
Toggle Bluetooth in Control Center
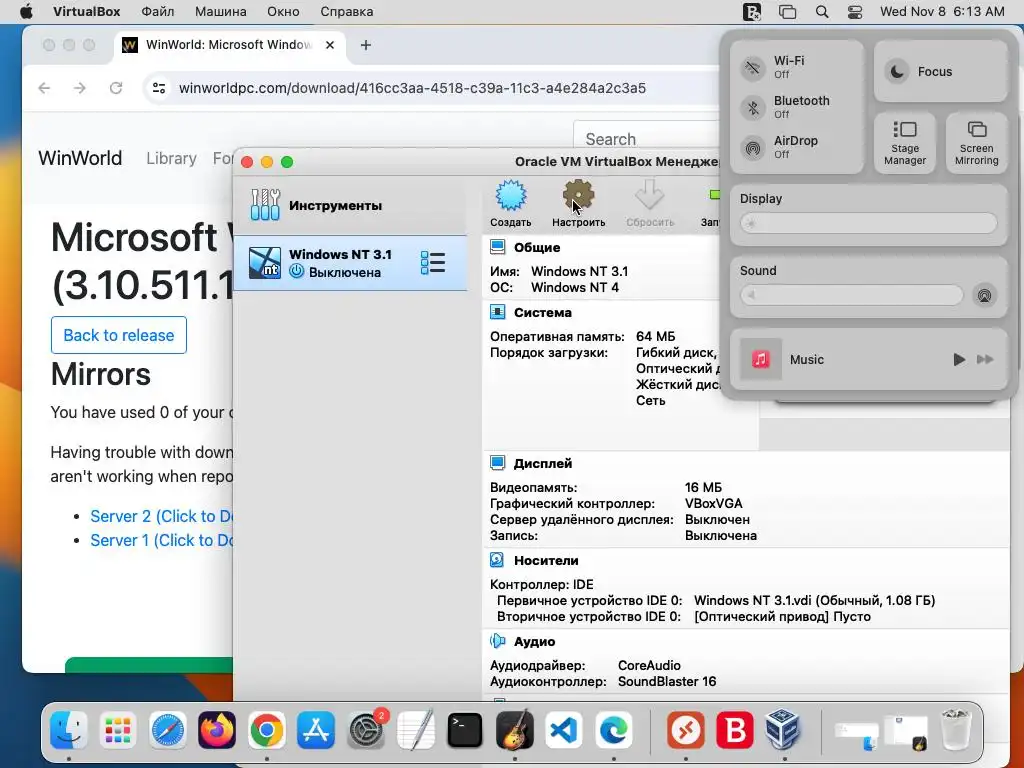[x=753, y=108]
